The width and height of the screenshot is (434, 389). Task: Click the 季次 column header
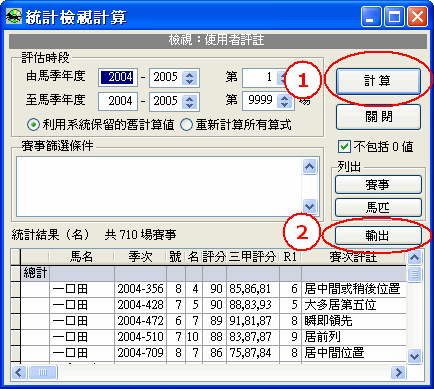pyautogui.click(x=140, y=257)
